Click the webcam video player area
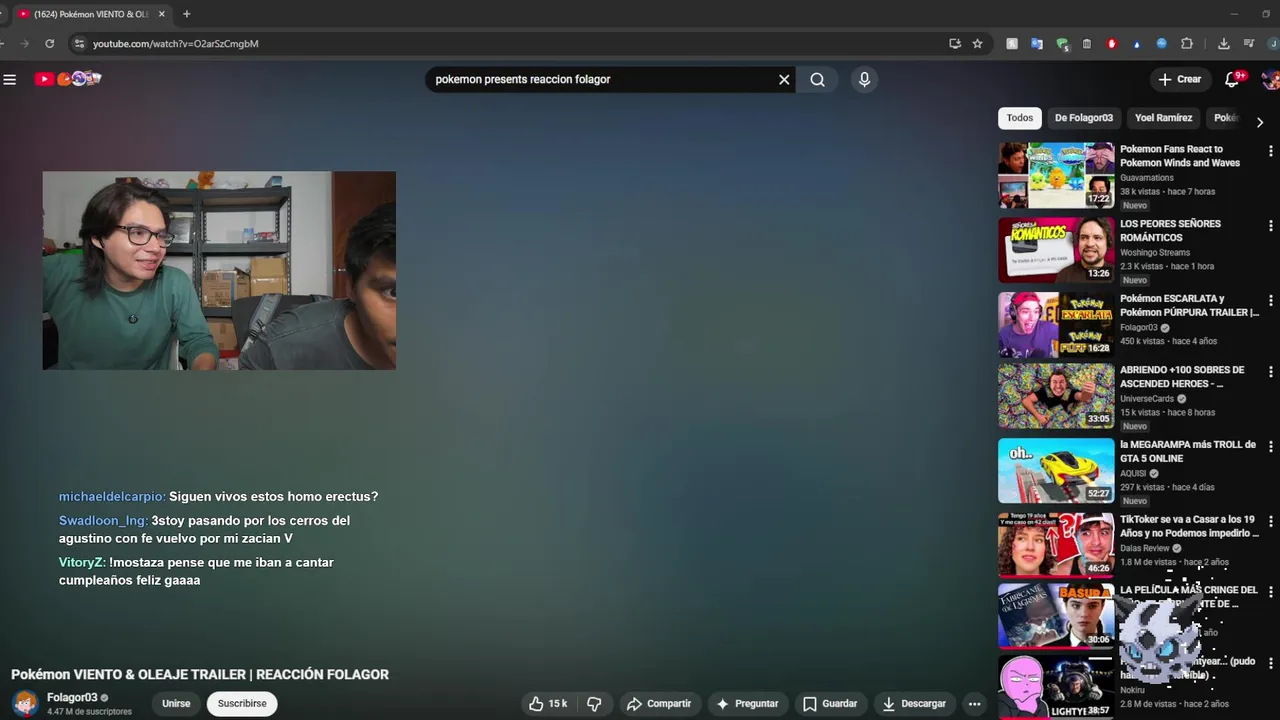The width and height of the screenshot is (1280, 720). (219, 270)
